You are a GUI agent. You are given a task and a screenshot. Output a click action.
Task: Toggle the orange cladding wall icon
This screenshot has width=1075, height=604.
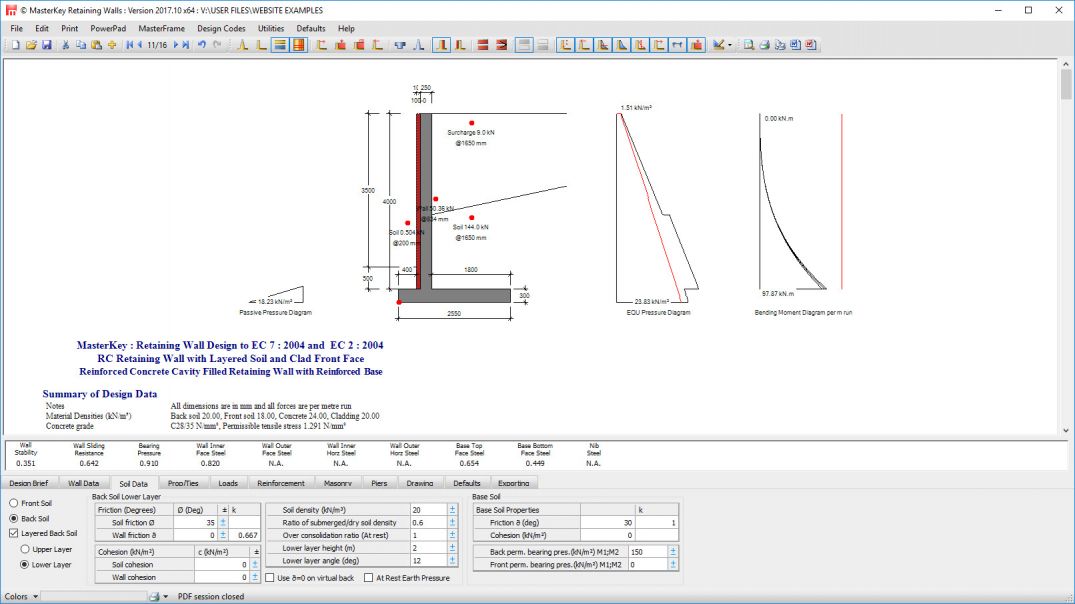pyautogui.click(x=299, y=45)
